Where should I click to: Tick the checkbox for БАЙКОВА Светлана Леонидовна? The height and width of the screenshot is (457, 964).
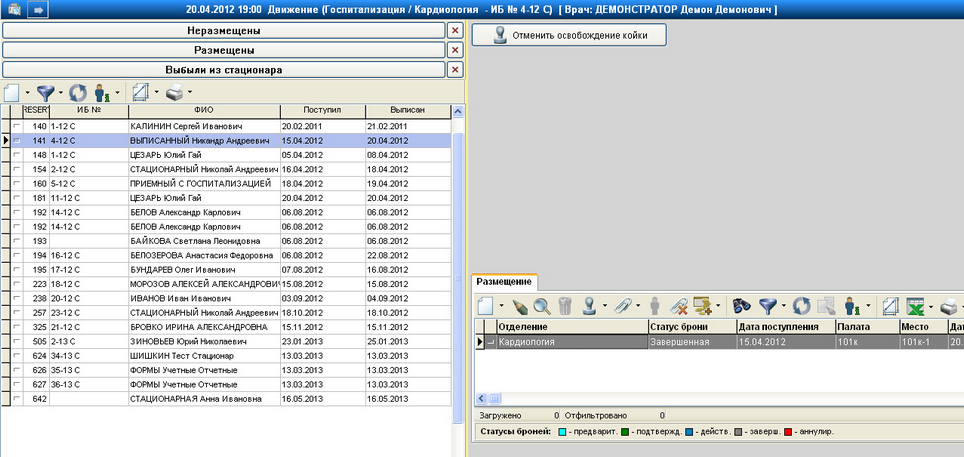[x=17, y=241]
